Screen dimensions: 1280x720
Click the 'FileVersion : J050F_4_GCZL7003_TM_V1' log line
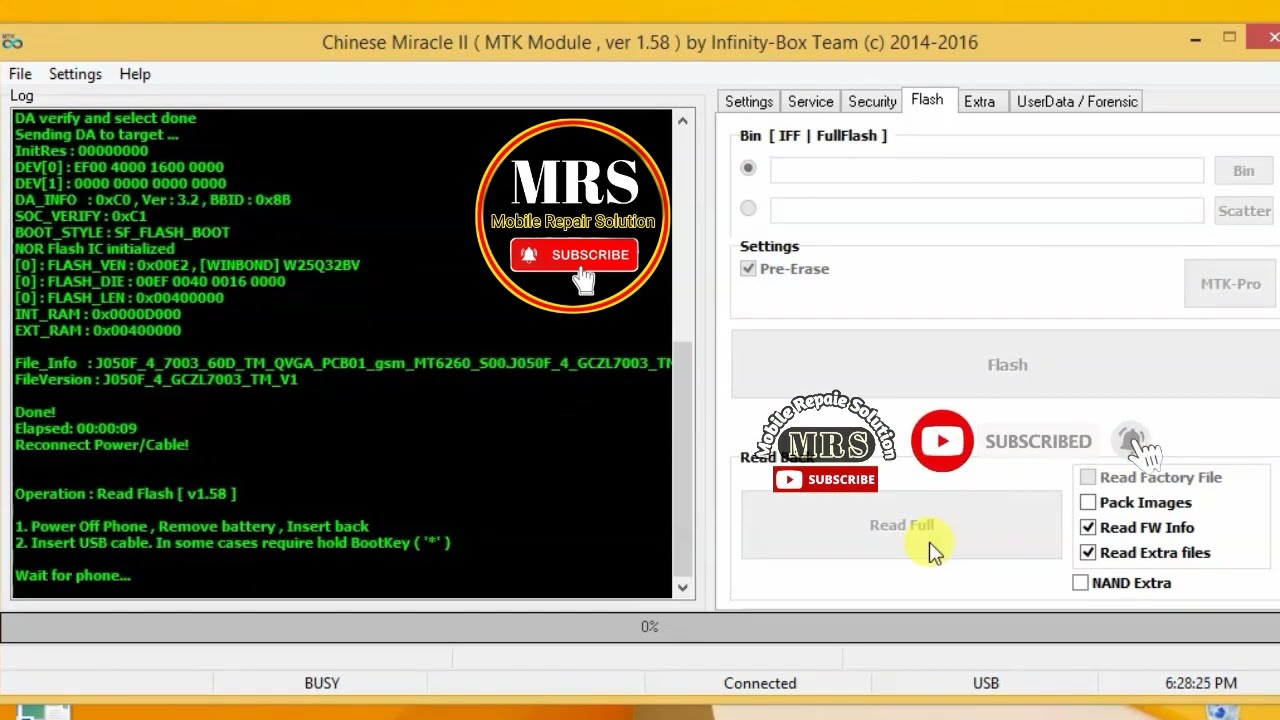point(156,380)
